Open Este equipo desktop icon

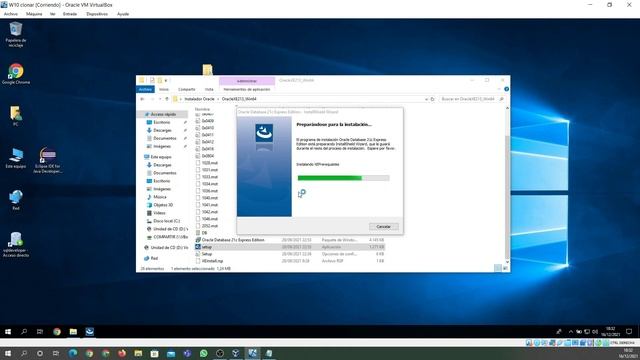pos(16,158)
